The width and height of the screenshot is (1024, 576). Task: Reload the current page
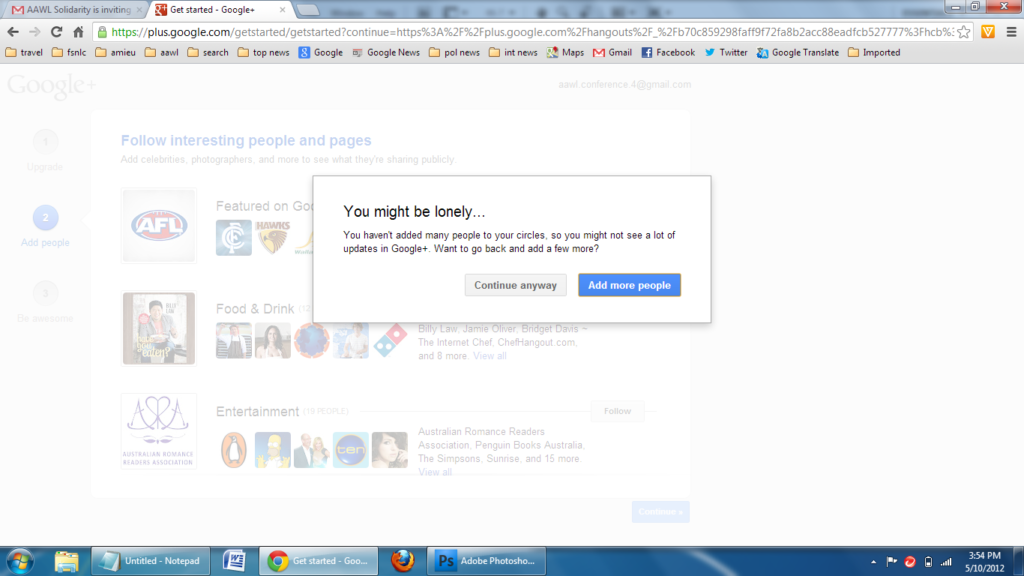click(x=56, y=32)
